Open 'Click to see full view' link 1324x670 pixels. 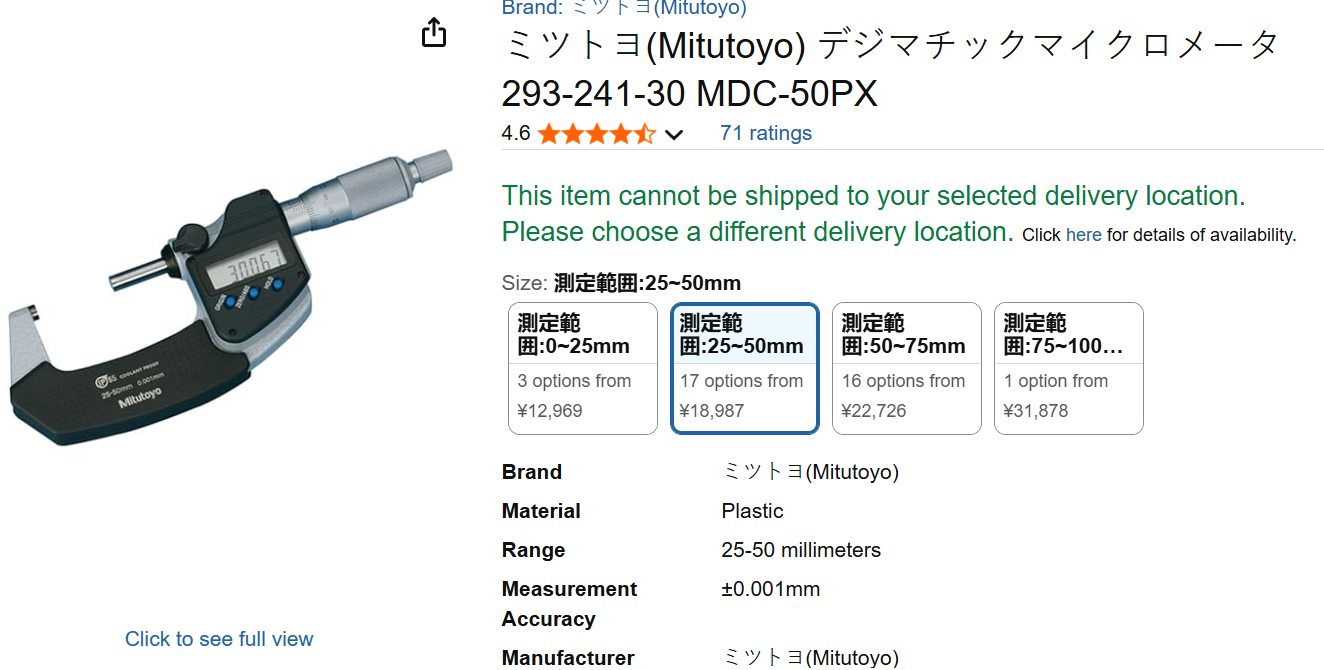tap(219, 639)
